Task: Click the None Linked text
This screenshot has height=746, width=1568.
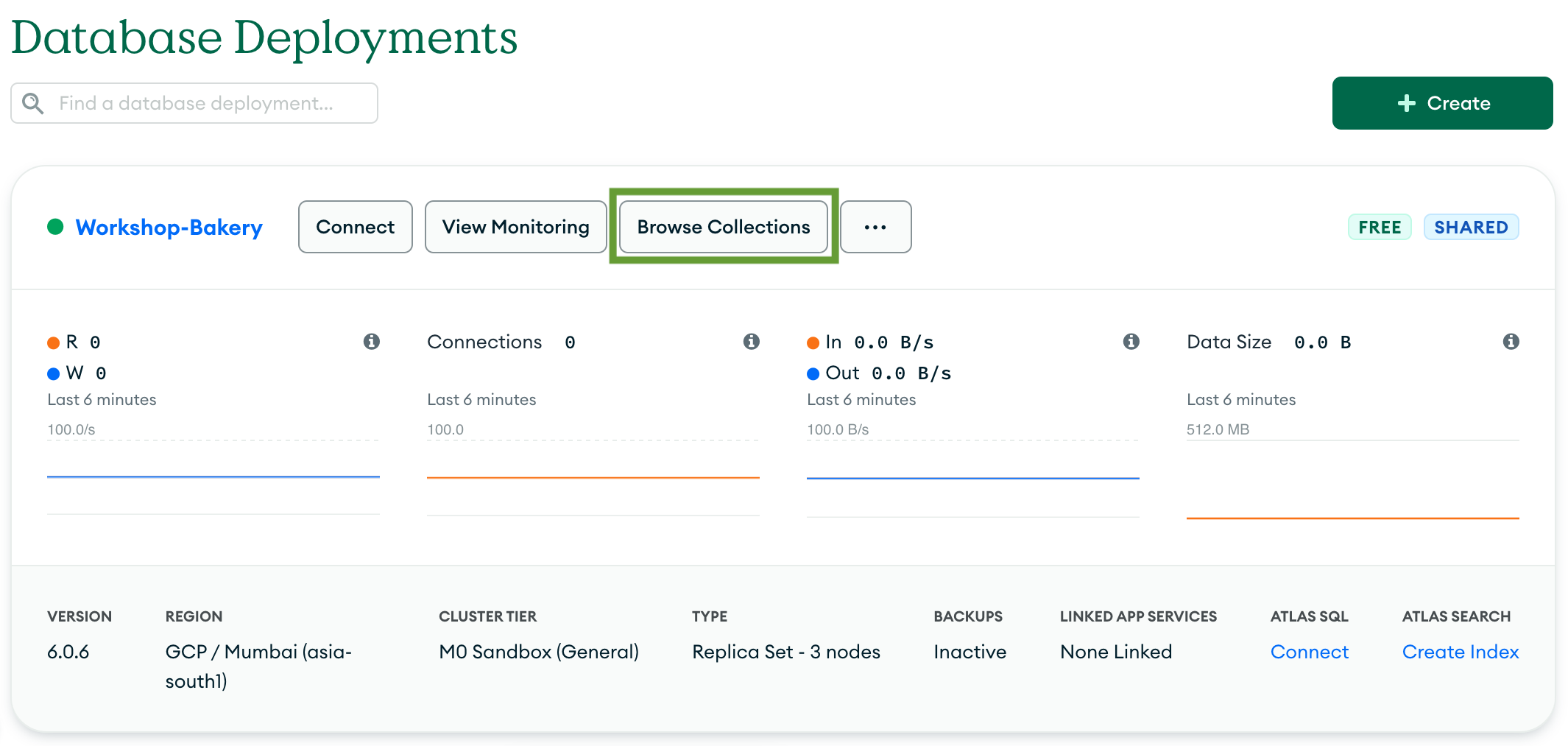Action: click(1116, 652)
